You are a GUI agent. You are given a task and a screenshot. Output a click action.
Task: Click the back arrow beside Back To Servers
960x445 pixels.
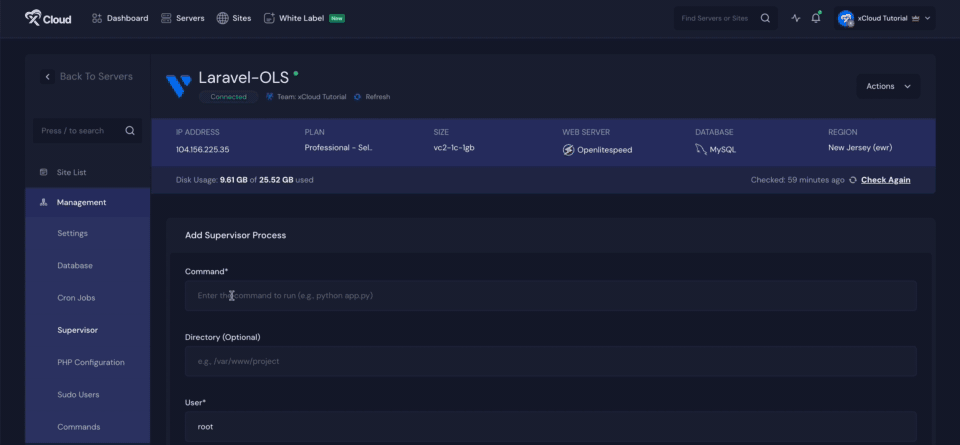[47, 77]
